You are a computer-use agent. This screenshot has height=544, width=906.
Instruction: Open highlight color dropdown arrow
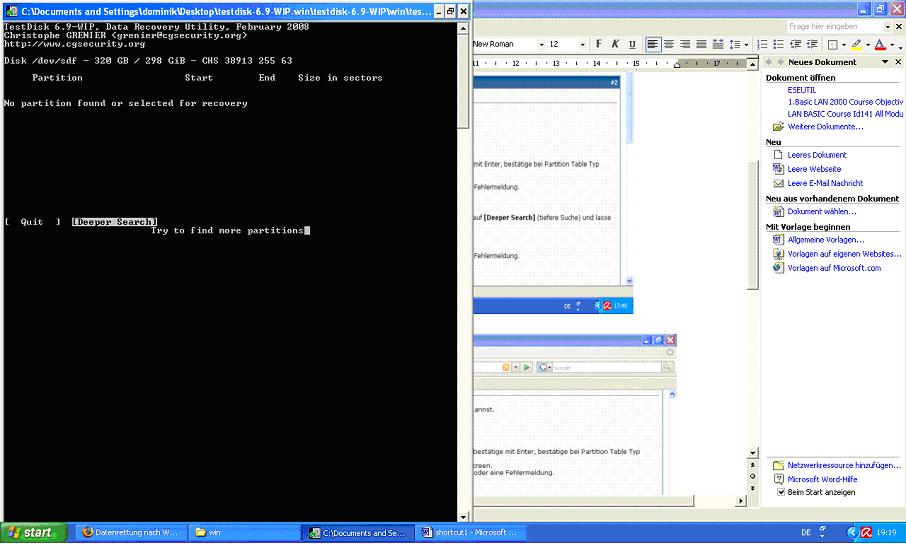pyautogui.click(x=868, y=45)
